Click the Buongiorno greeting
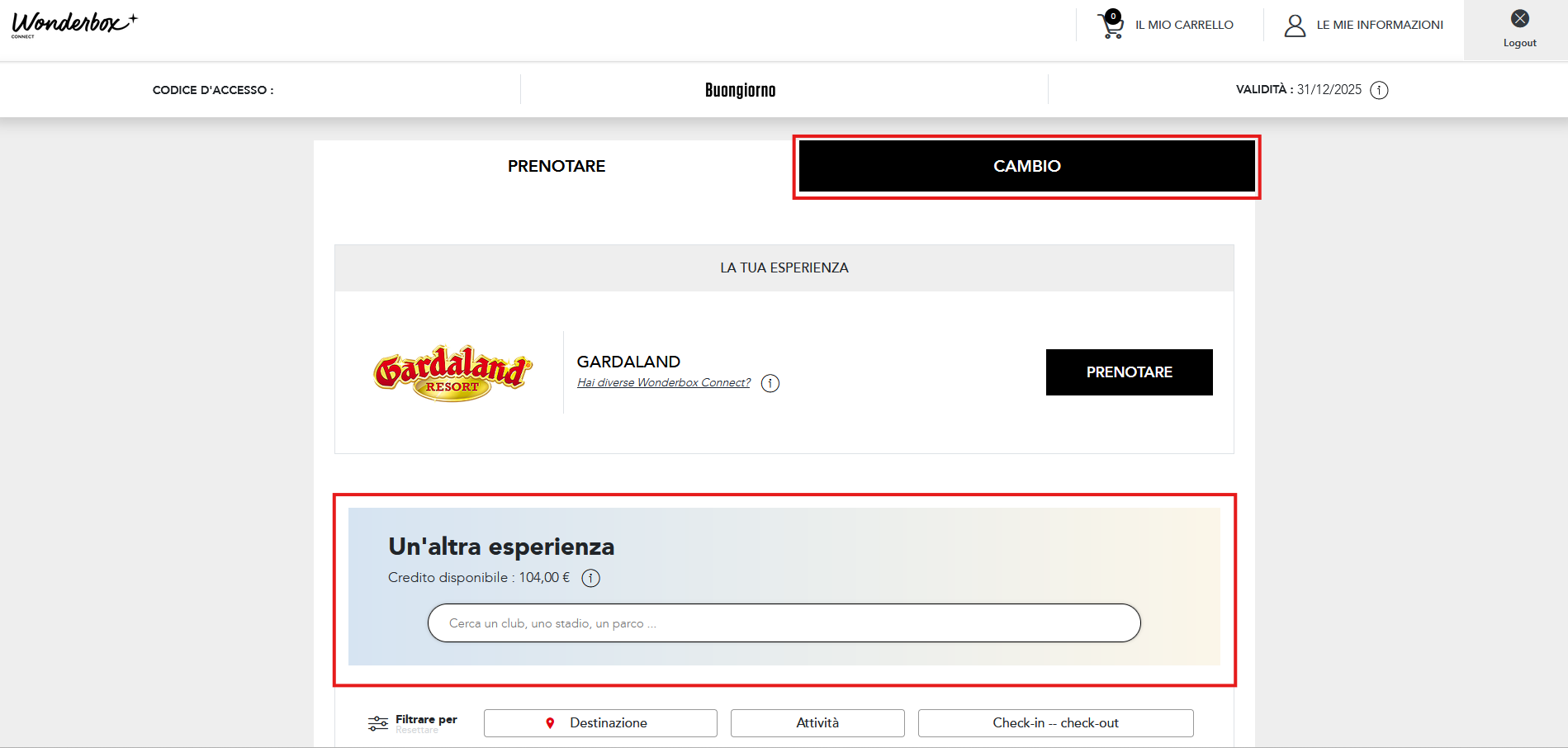Screen dimensions: 1568x748 (741, 90)
